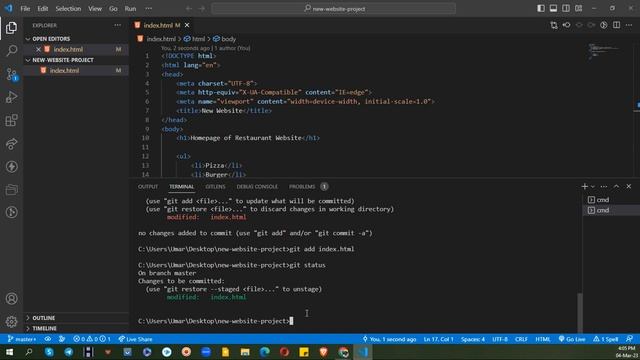Open the Extensions view

coord(11,120)
